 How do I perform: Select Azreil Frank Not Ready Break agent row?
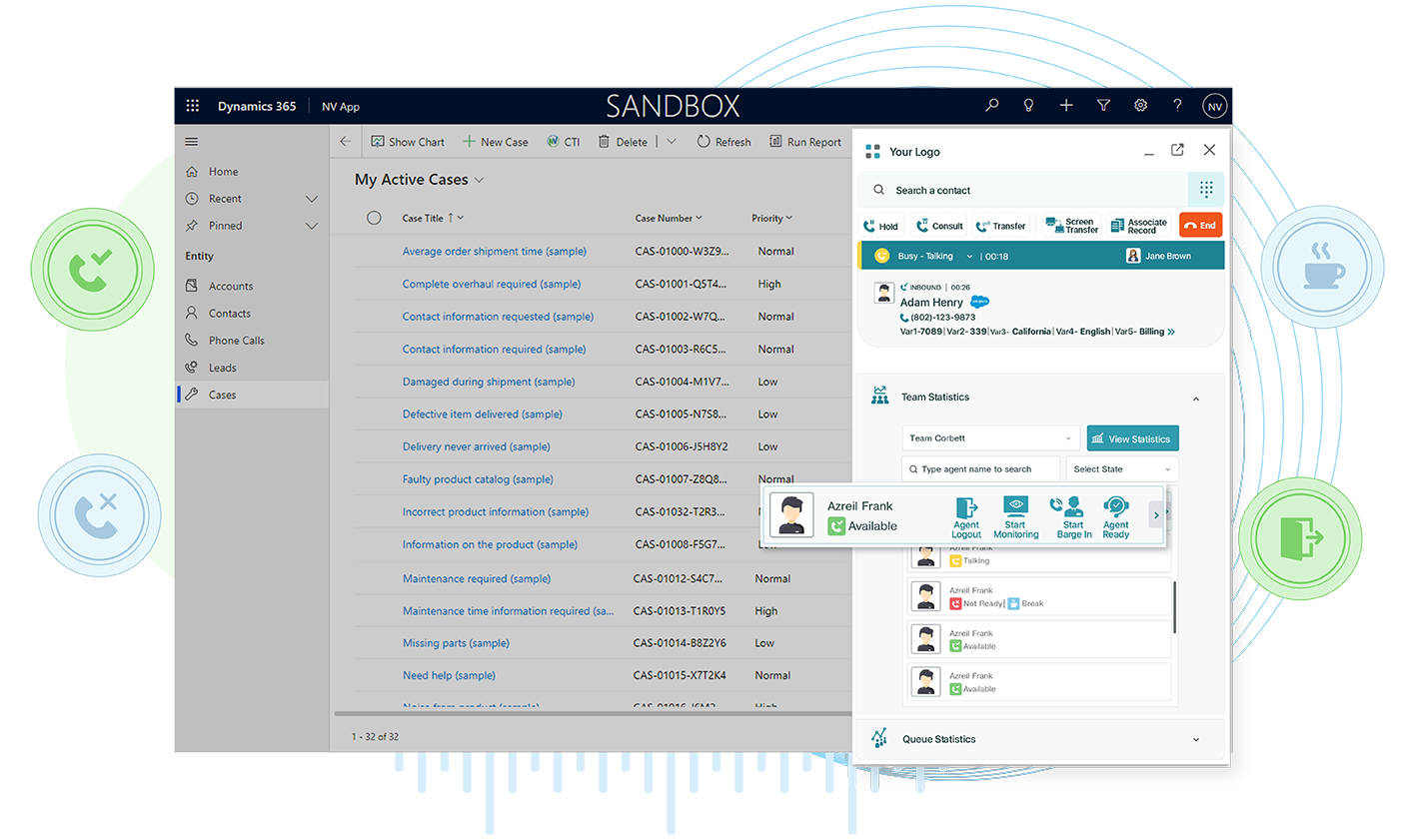1039,596
